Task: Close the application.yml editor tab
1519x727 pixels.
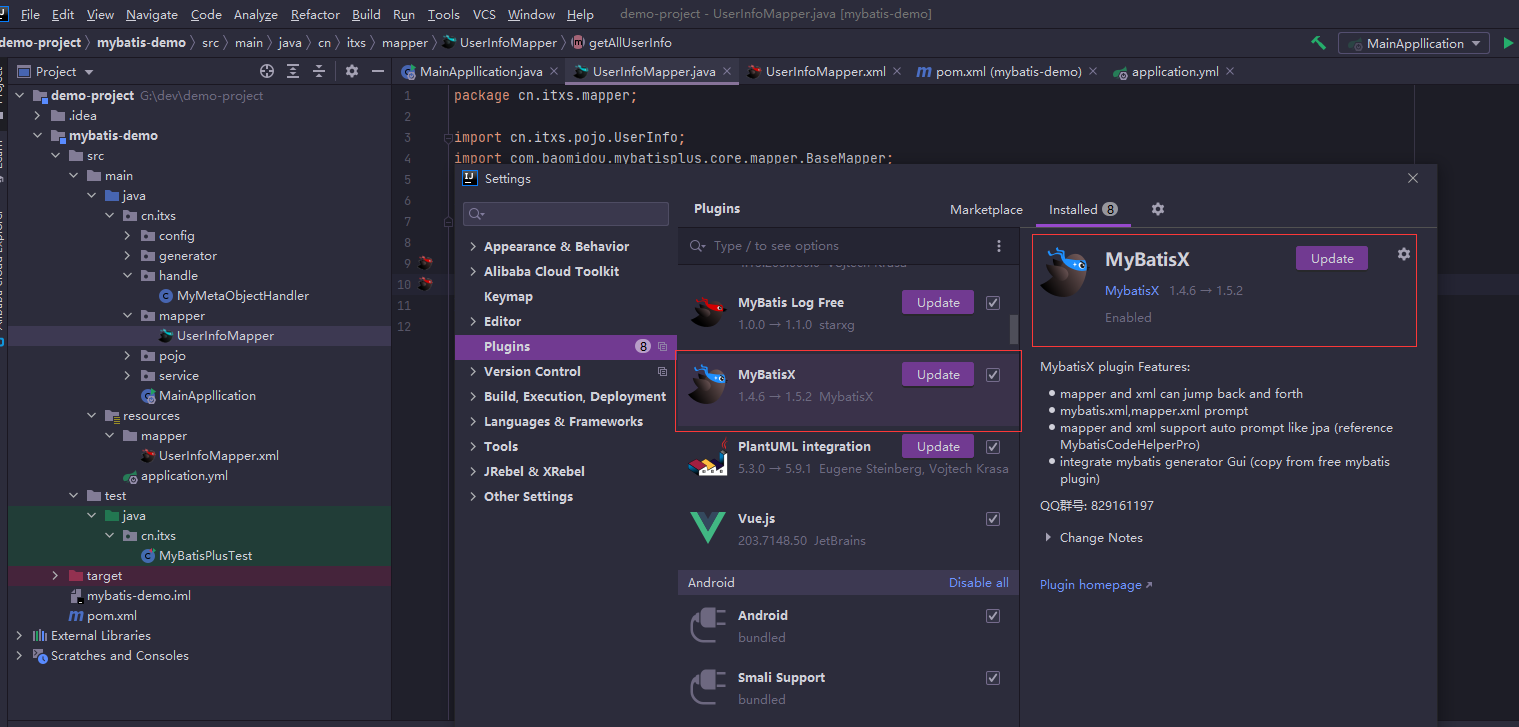Action: [1230, 72]
